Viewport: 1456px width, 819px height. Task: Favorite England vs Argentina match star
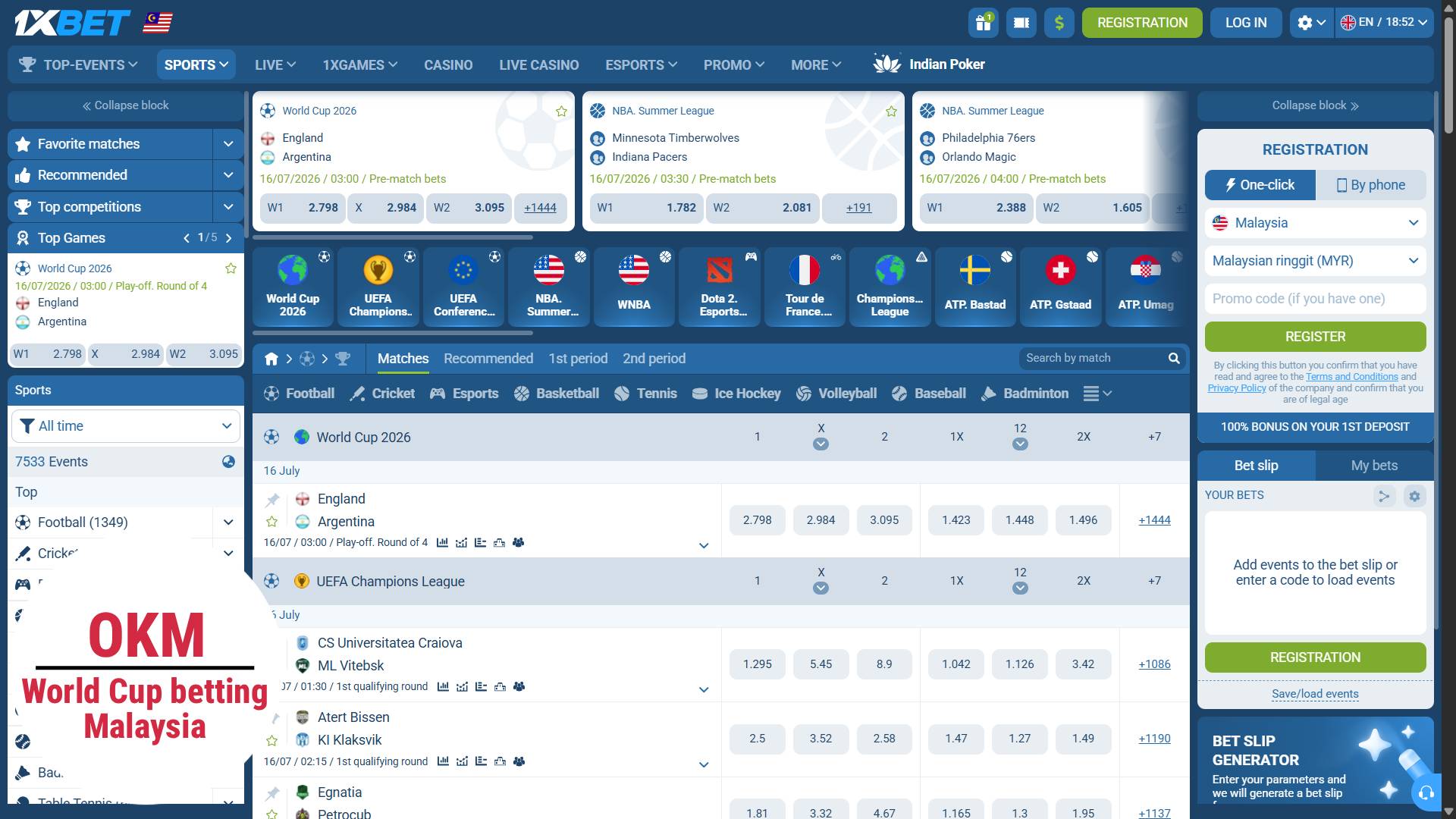[272, 522]
